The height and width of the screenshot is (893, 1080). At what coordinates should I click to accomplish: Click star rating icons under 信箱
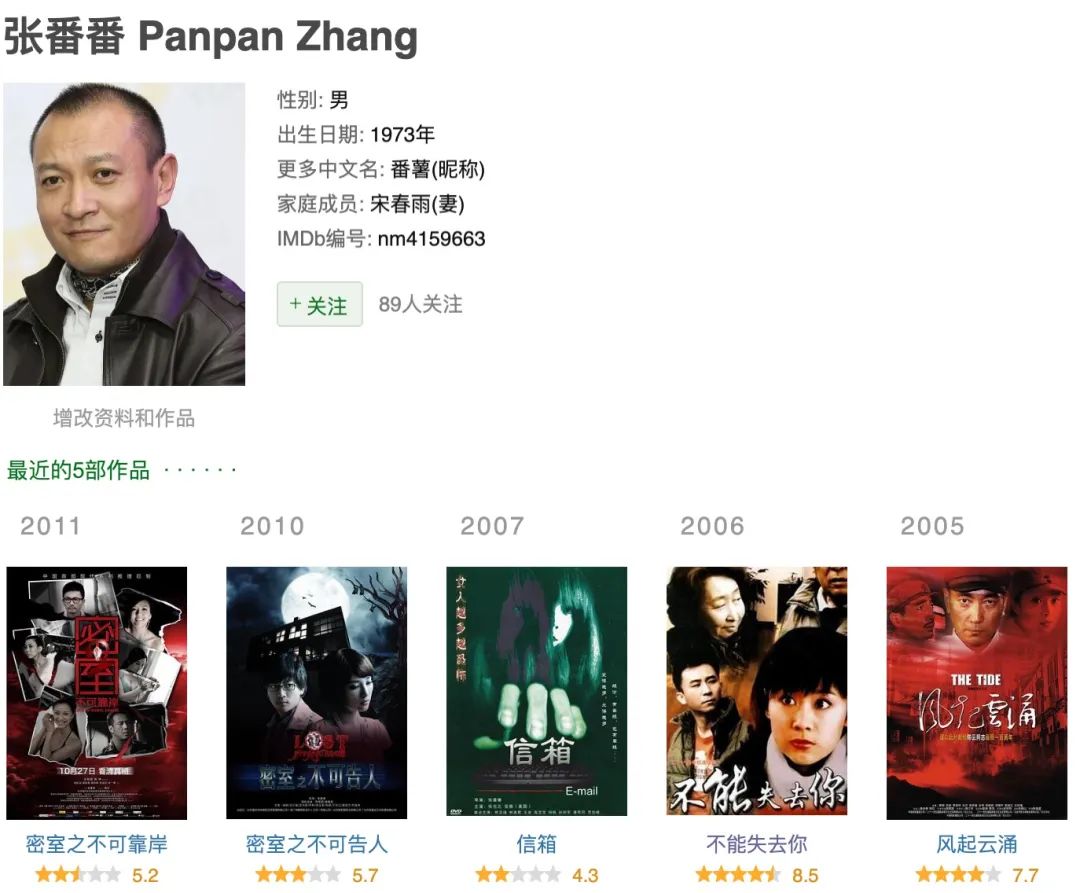point(518,875)
